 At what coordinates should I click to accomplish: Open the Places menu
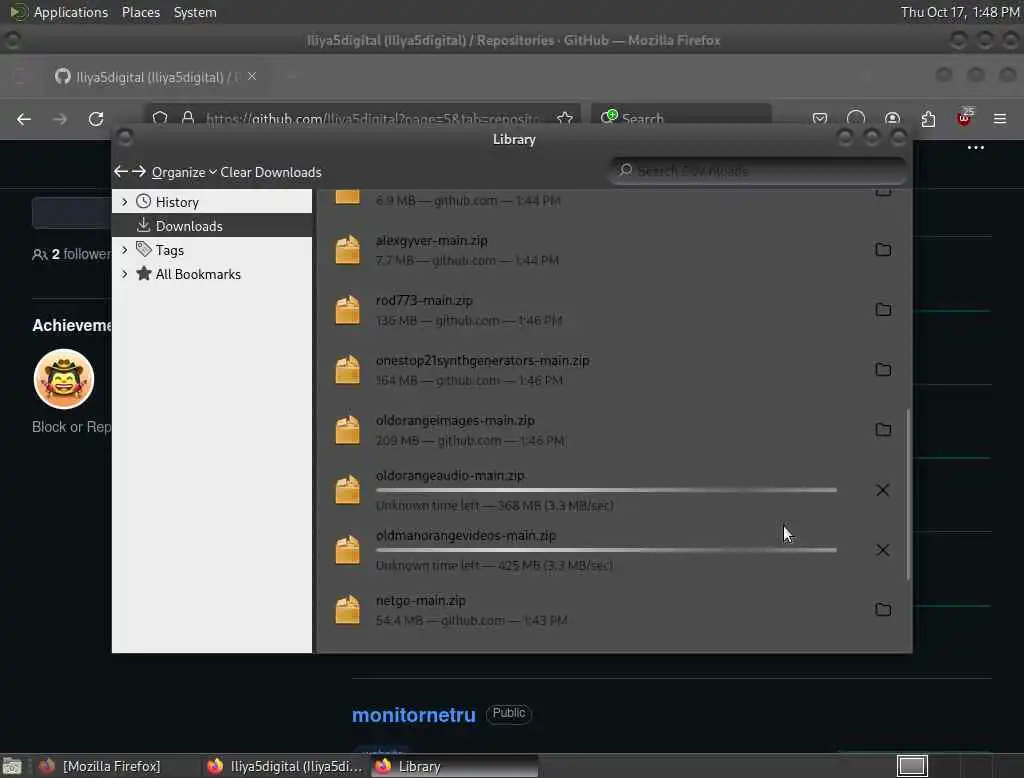(x=140, y=12)
